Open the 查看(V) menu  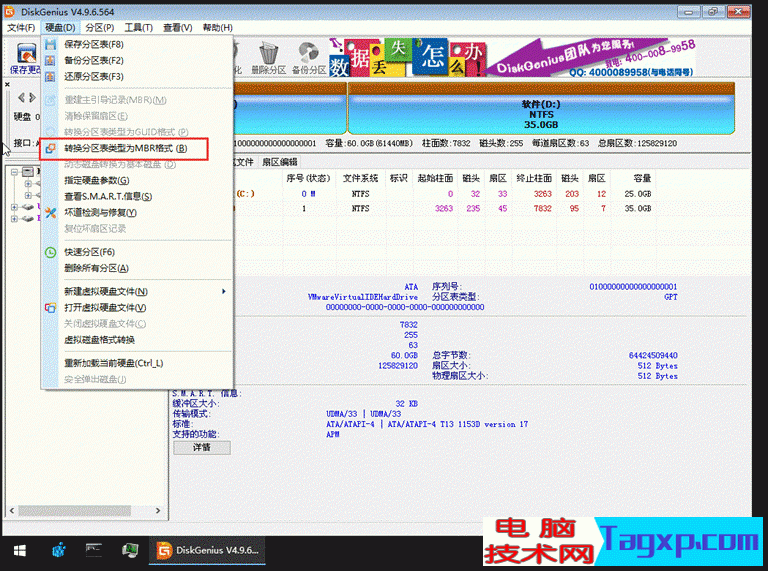tap(177, 28)
